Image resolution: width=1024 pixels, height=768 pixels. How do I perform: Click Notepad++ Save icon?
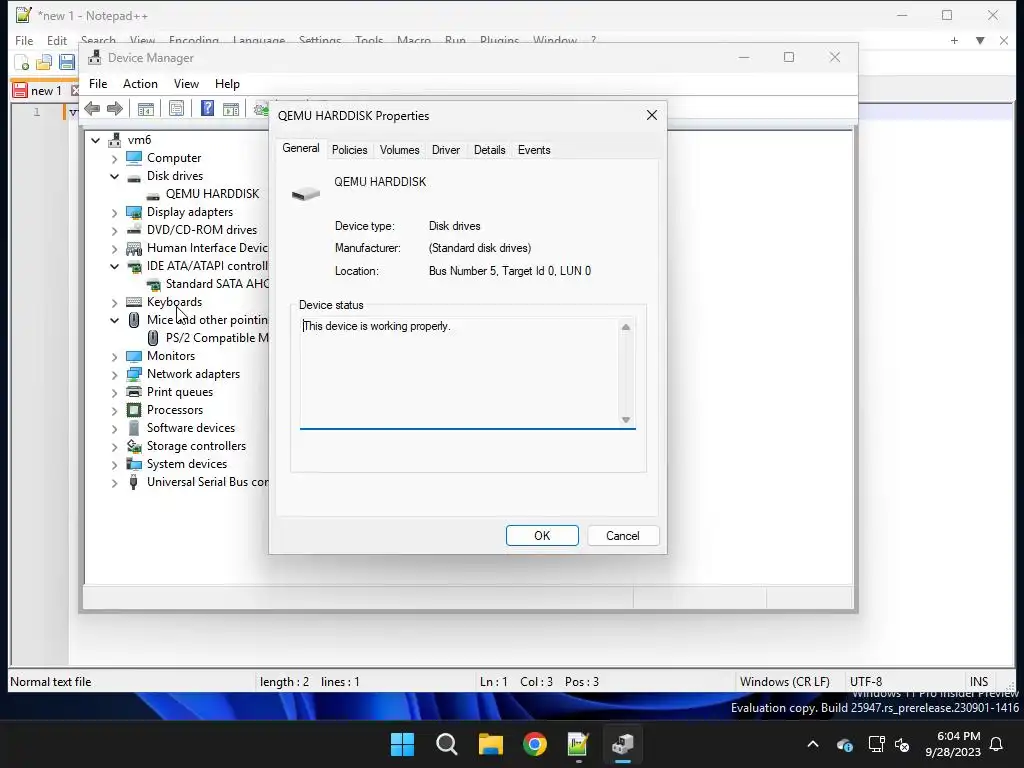67,62
